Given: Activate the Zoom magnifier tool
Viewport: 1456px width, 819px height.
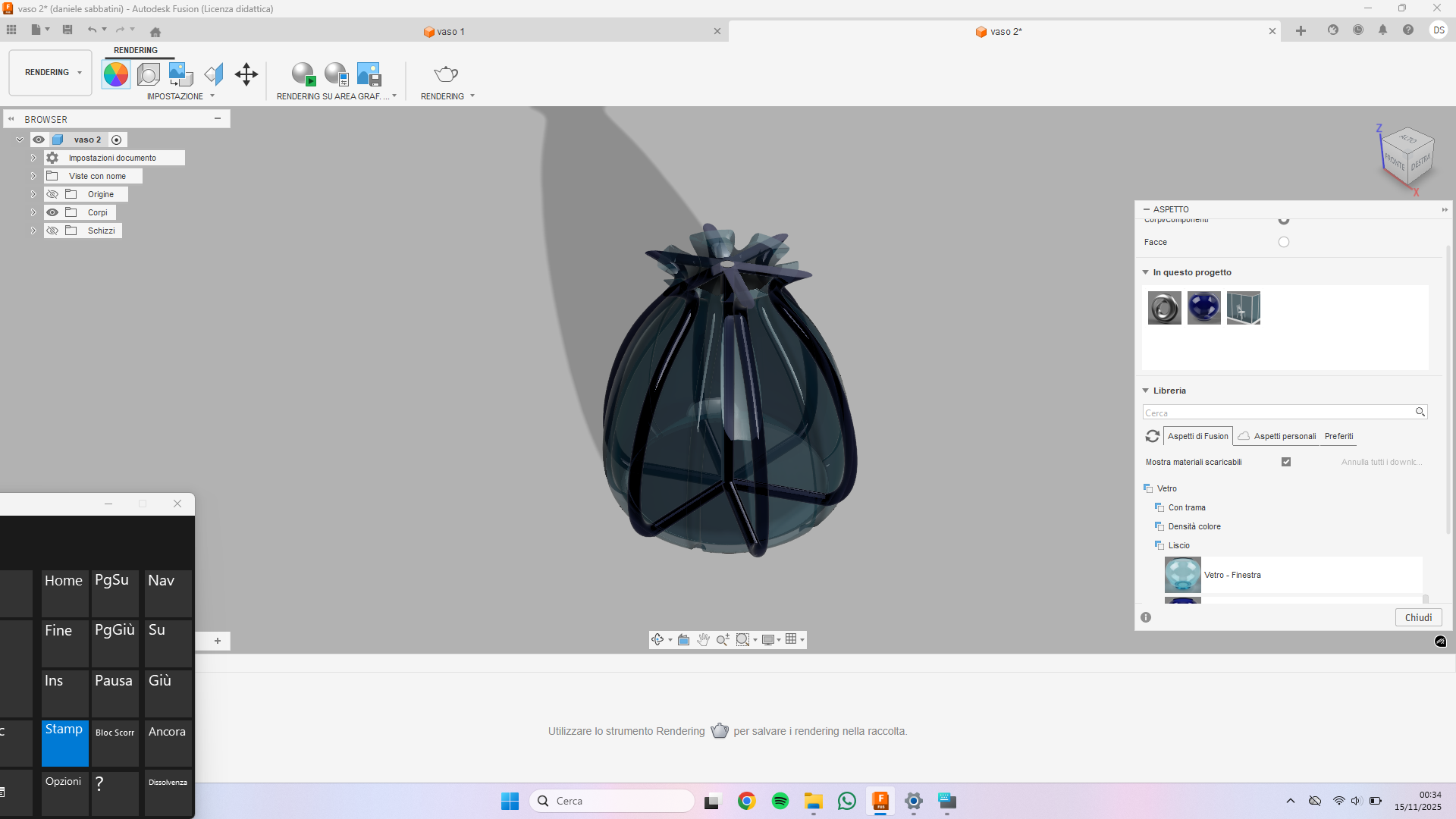Looking at the screenshot, I should coord(723,639).
